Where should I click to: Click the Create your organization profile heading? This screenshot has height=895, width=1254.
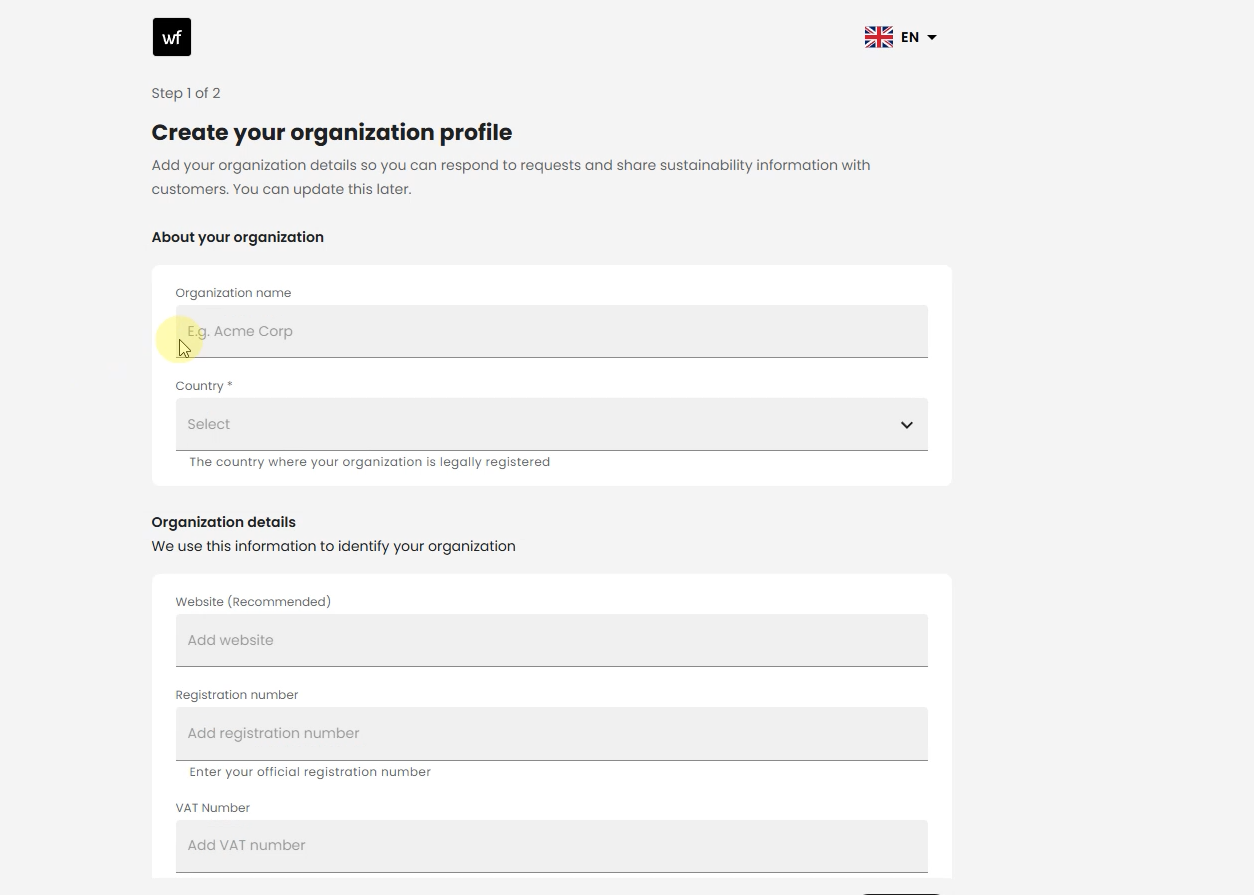(332, 133)
